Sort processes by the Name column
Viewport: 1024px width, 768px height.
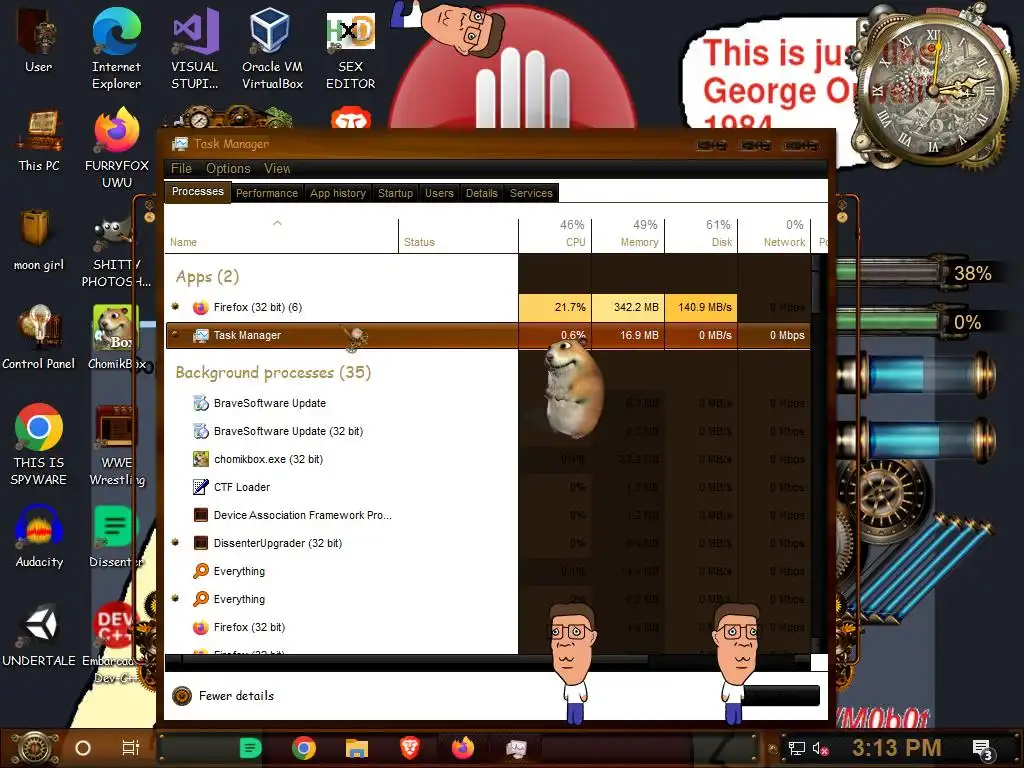[281, 236]
